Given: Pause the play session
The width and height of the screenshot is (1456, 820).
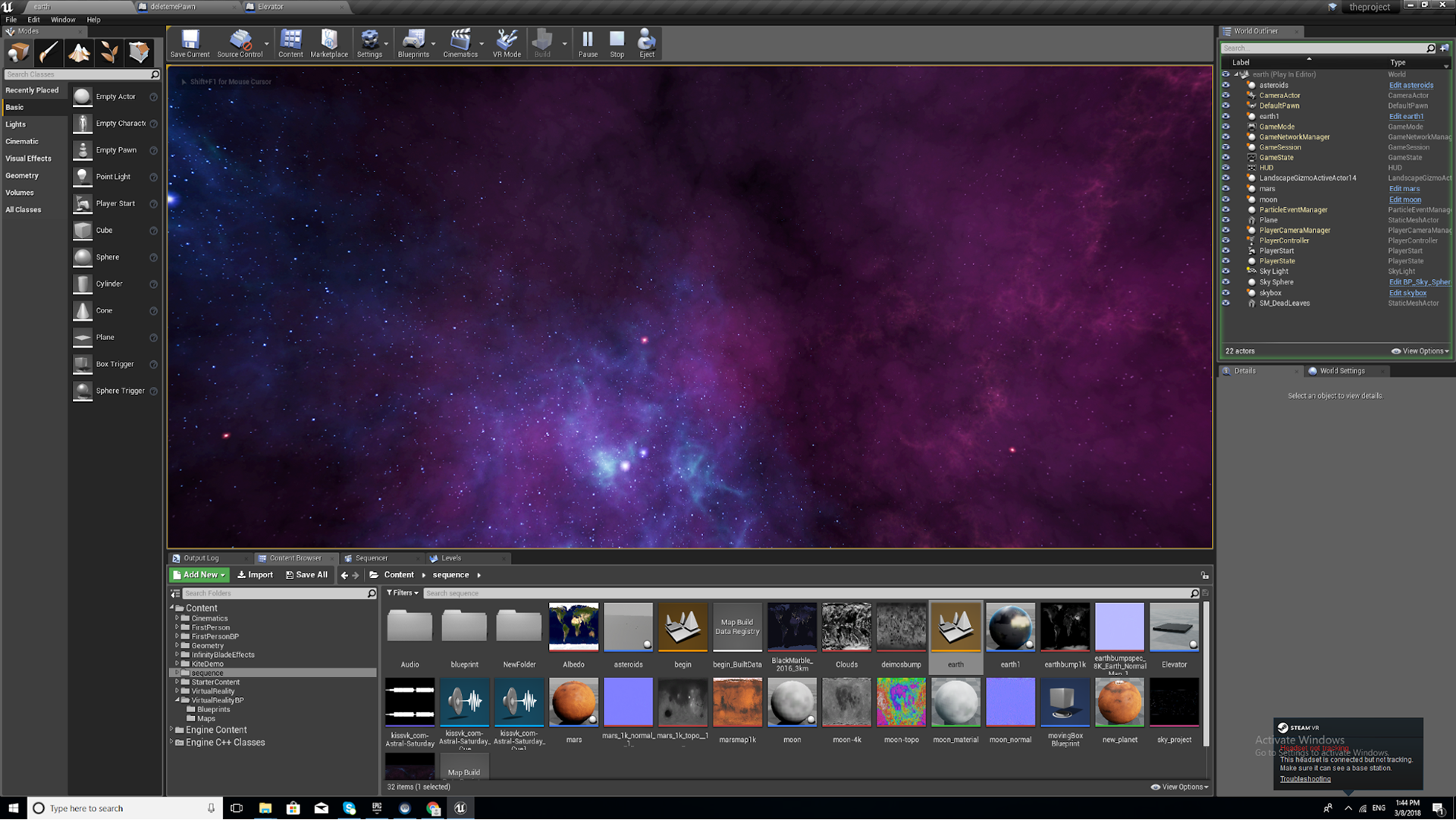Looking at the screenshot, I should pyautogui.click(x=588, y=42).
